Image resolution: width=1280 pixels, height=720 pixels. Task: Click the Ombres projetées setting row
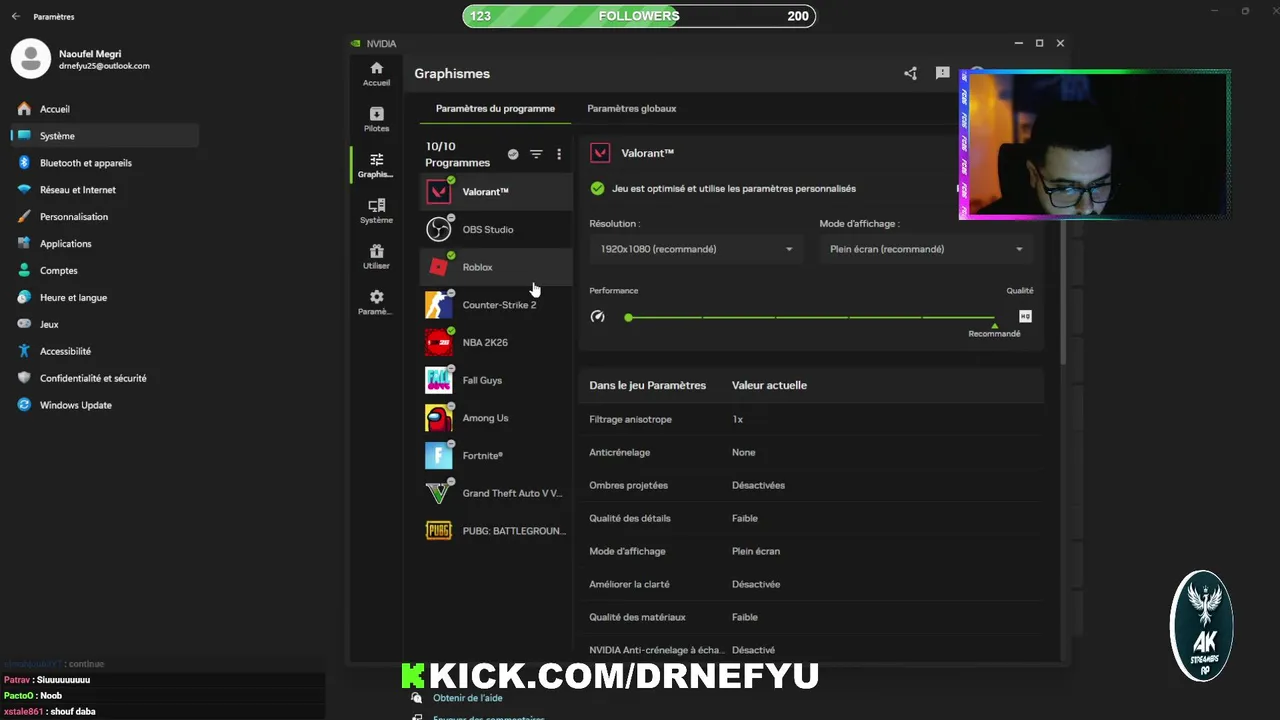(x=811, y=485)
